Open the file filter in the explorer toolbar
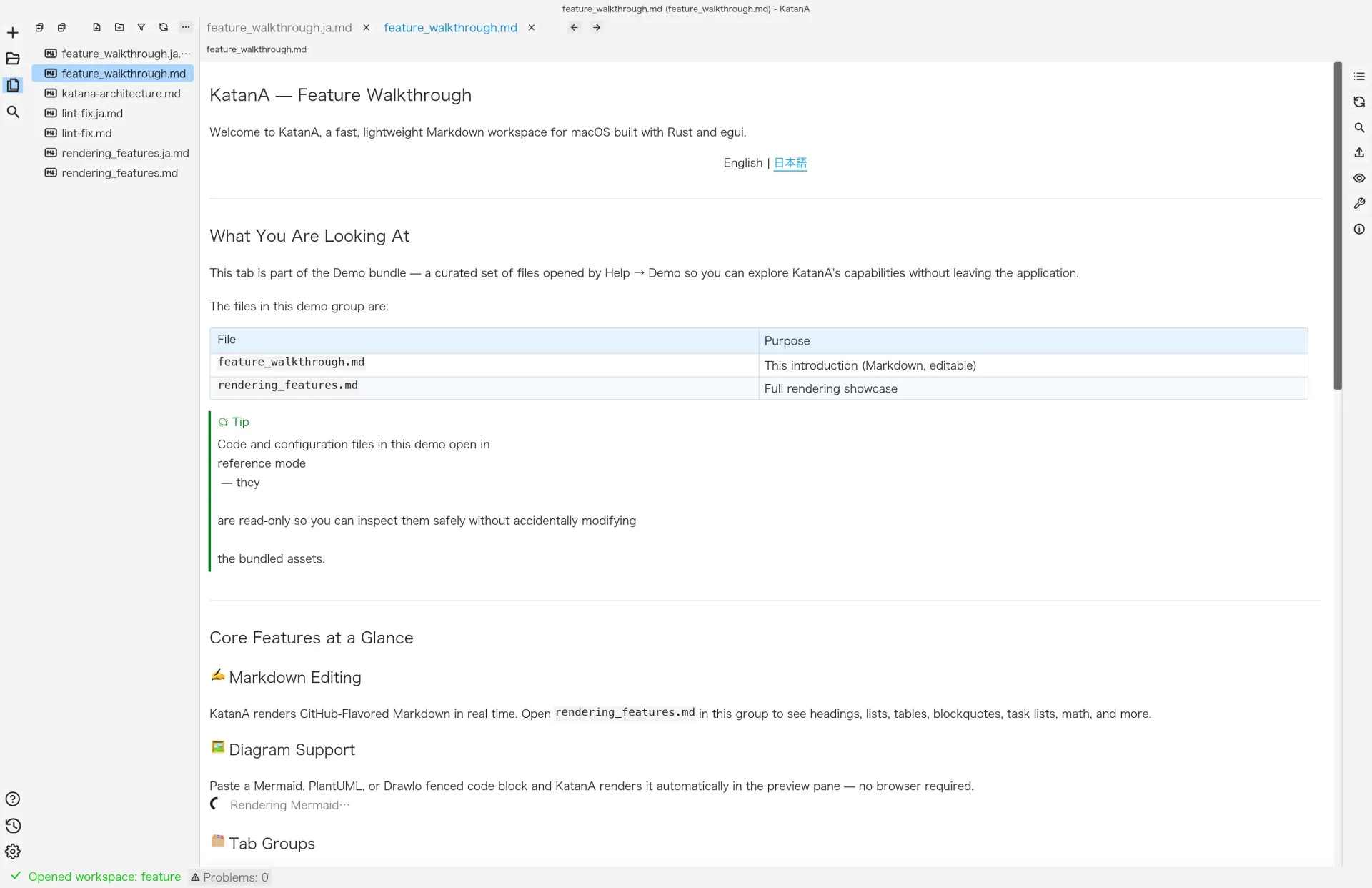The width and height of the screenshot is (1372, 888). [141, 27]
